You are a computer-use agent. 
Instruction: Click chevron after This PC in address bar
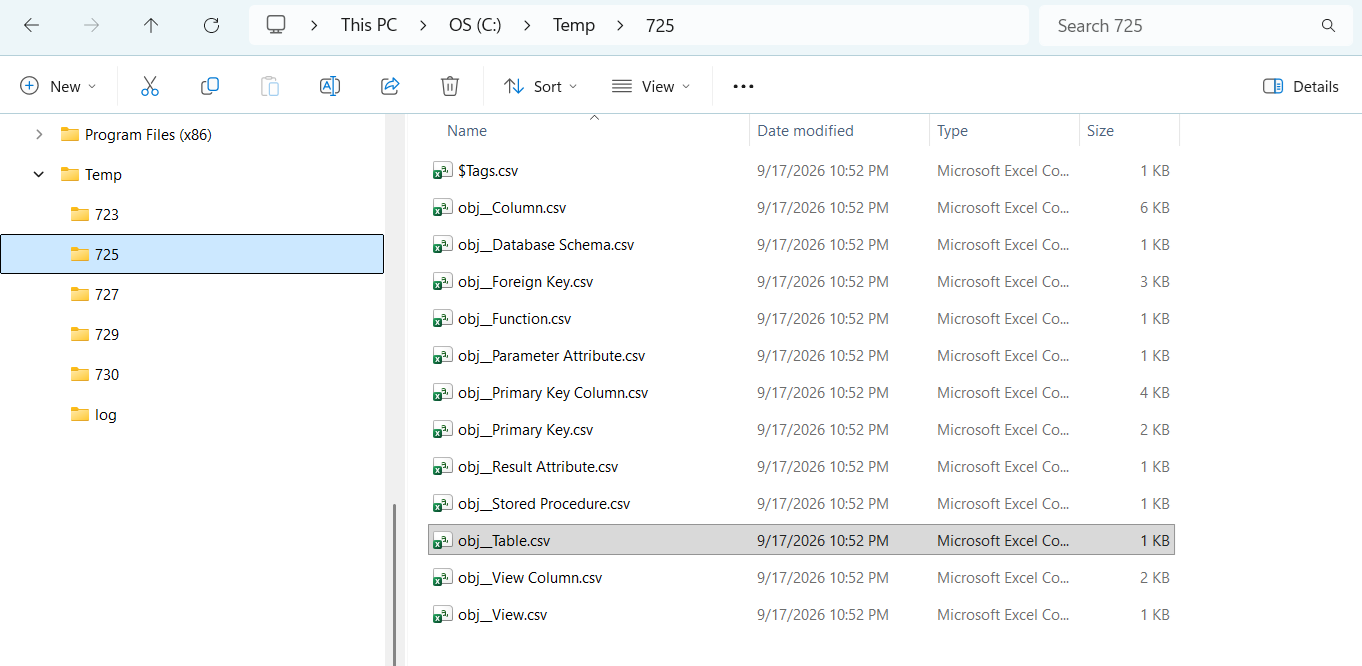(424, 26)
